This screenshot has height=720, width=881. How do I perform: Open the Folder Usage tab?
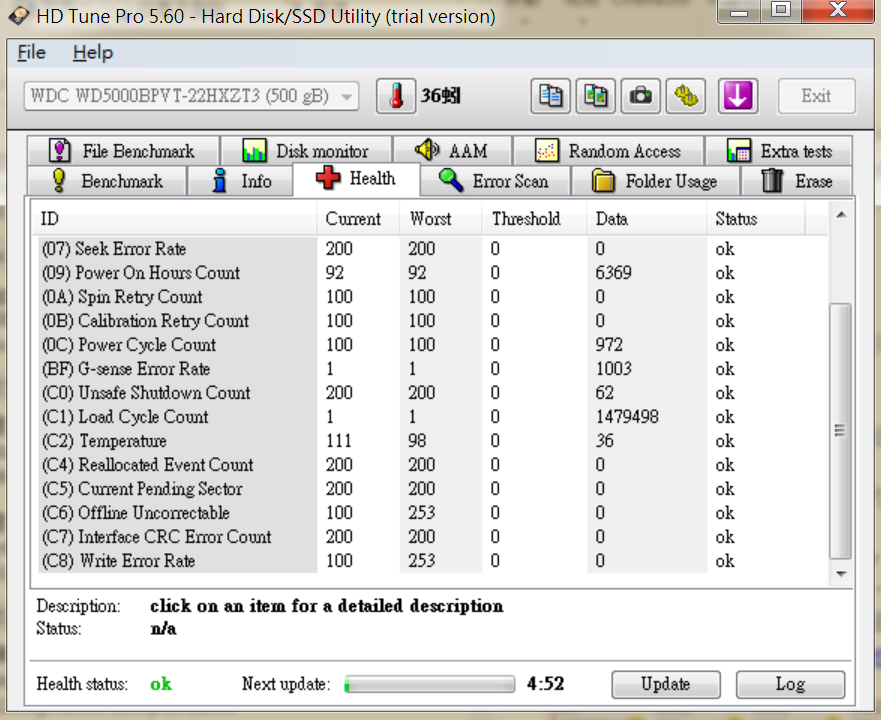(656, 181)
